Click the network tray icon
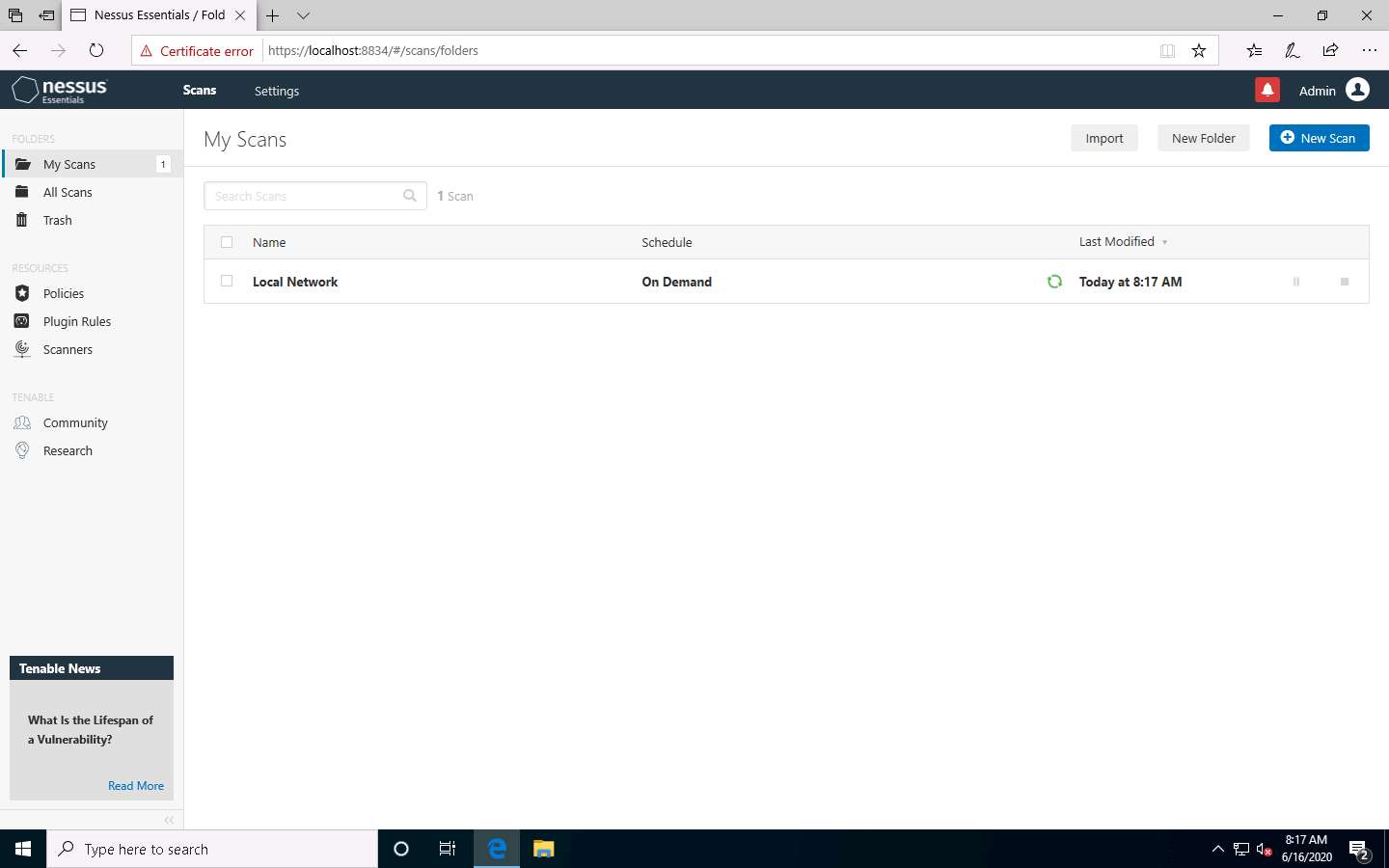The width and height of the screenshot is (1389, 868). pyautogui.click(x=1241, y=850)
